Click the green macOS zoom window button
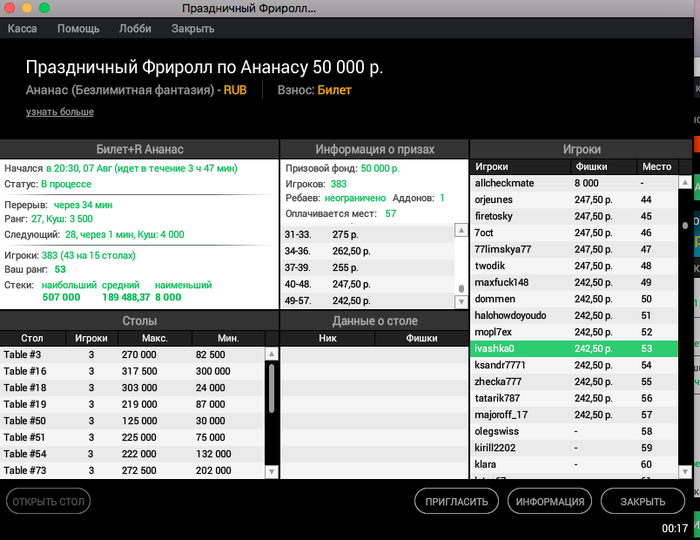700x540 pixels. (44, 8)
